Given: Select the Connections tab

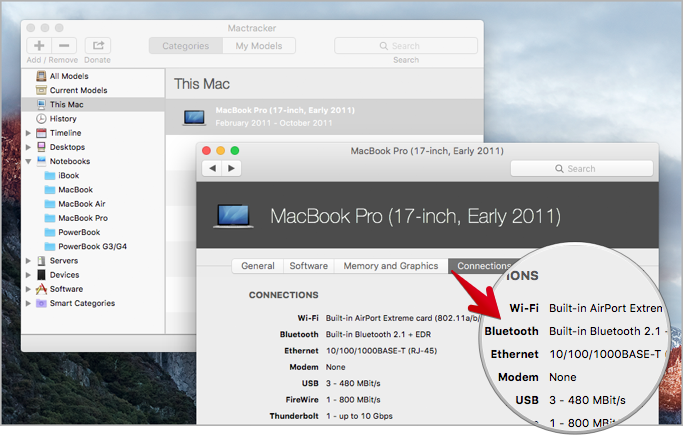Looking at the screenshot, I should (x=484, y=266).
